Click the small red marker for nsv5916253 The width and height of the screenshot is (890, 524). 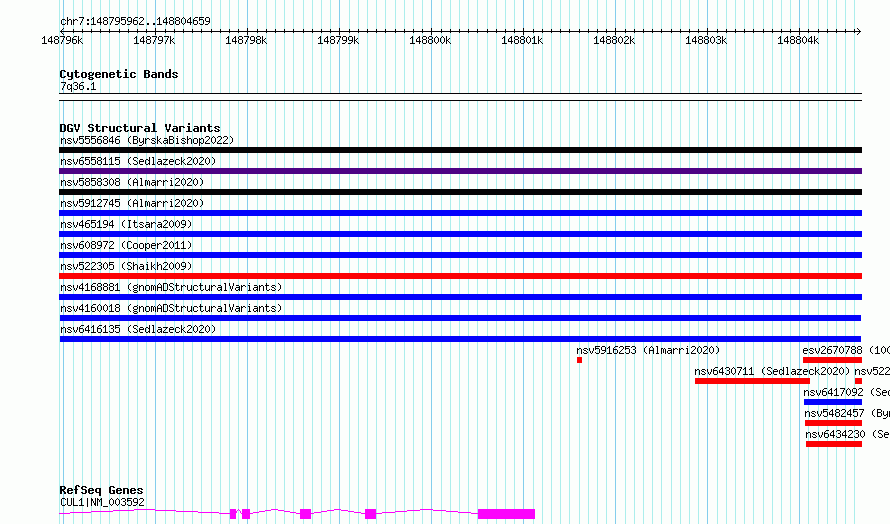tap(579, 360)
